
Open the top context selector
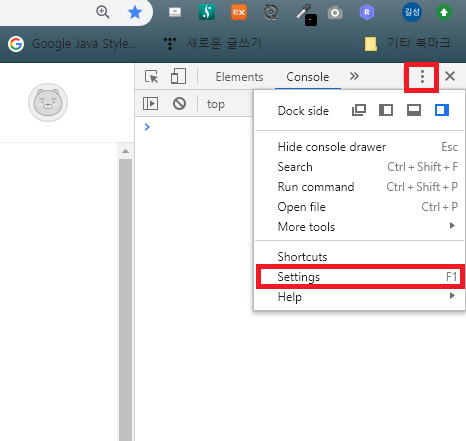pyautogui.click(x=216, y=104)
